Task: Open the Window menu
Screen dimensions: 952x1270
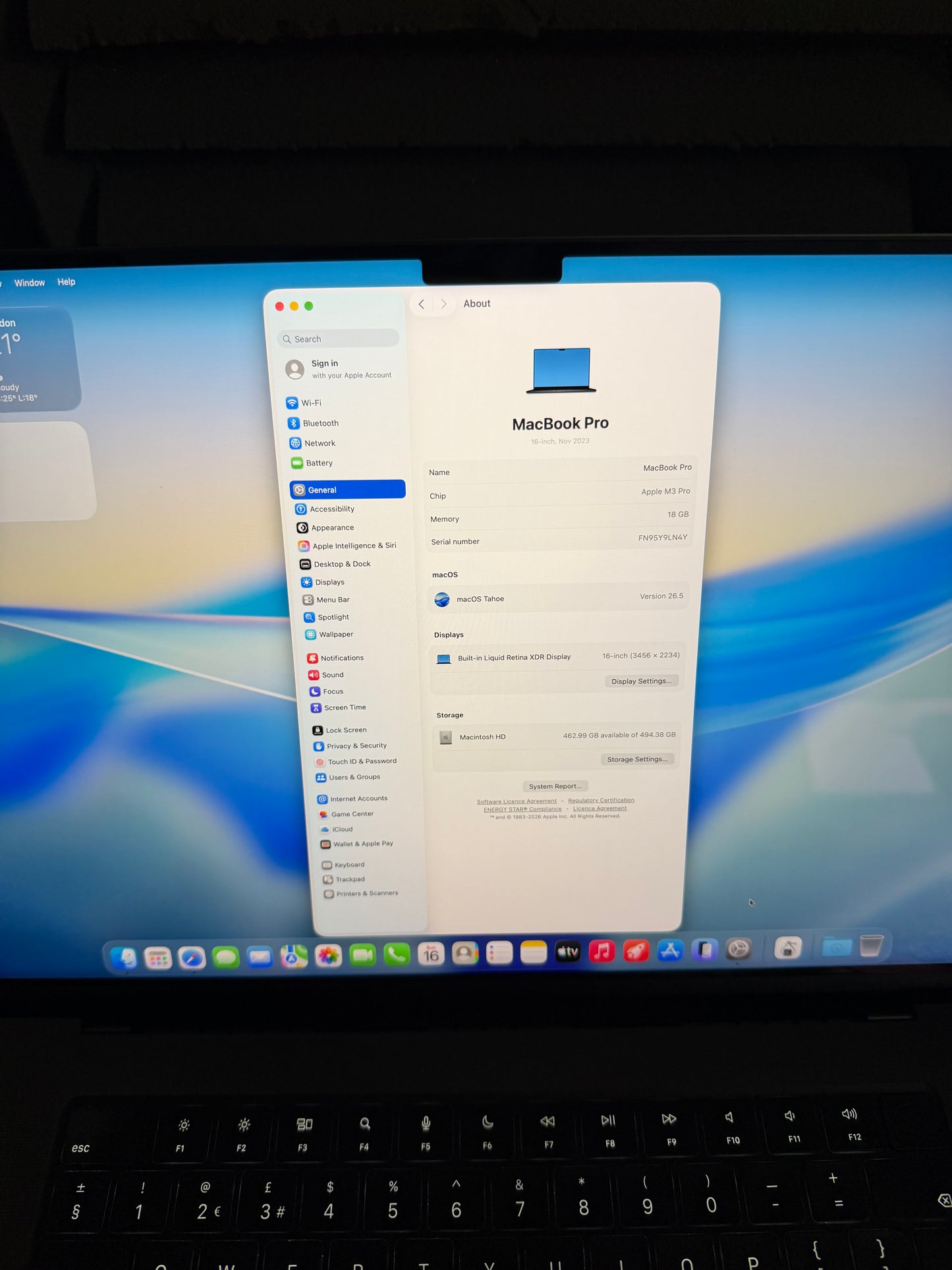Action: click(30, 283)
